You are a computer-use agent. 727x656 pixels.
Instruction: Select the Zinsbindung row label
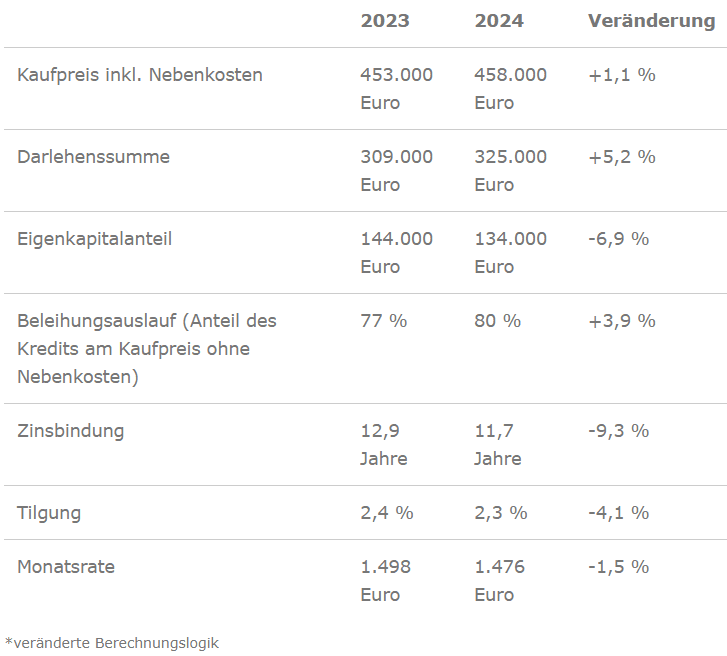coord(71,431)
